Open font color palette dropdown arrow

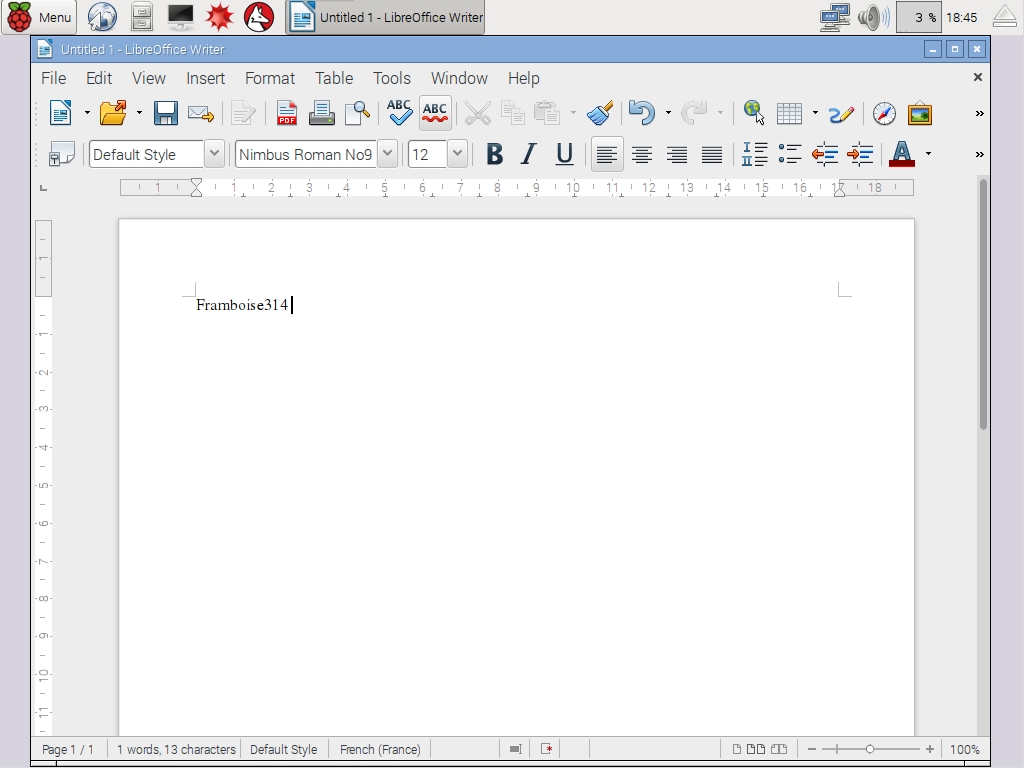928,154
